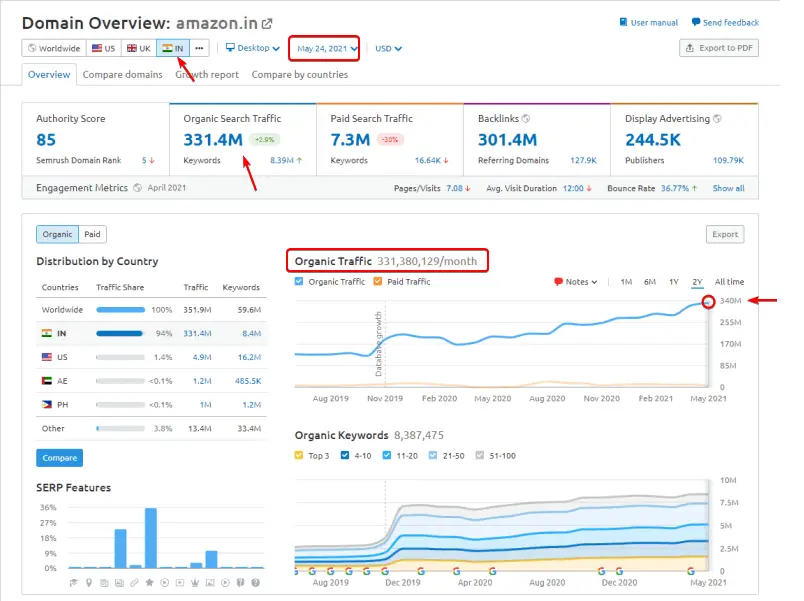Select the US flag database

coord(104,48)
